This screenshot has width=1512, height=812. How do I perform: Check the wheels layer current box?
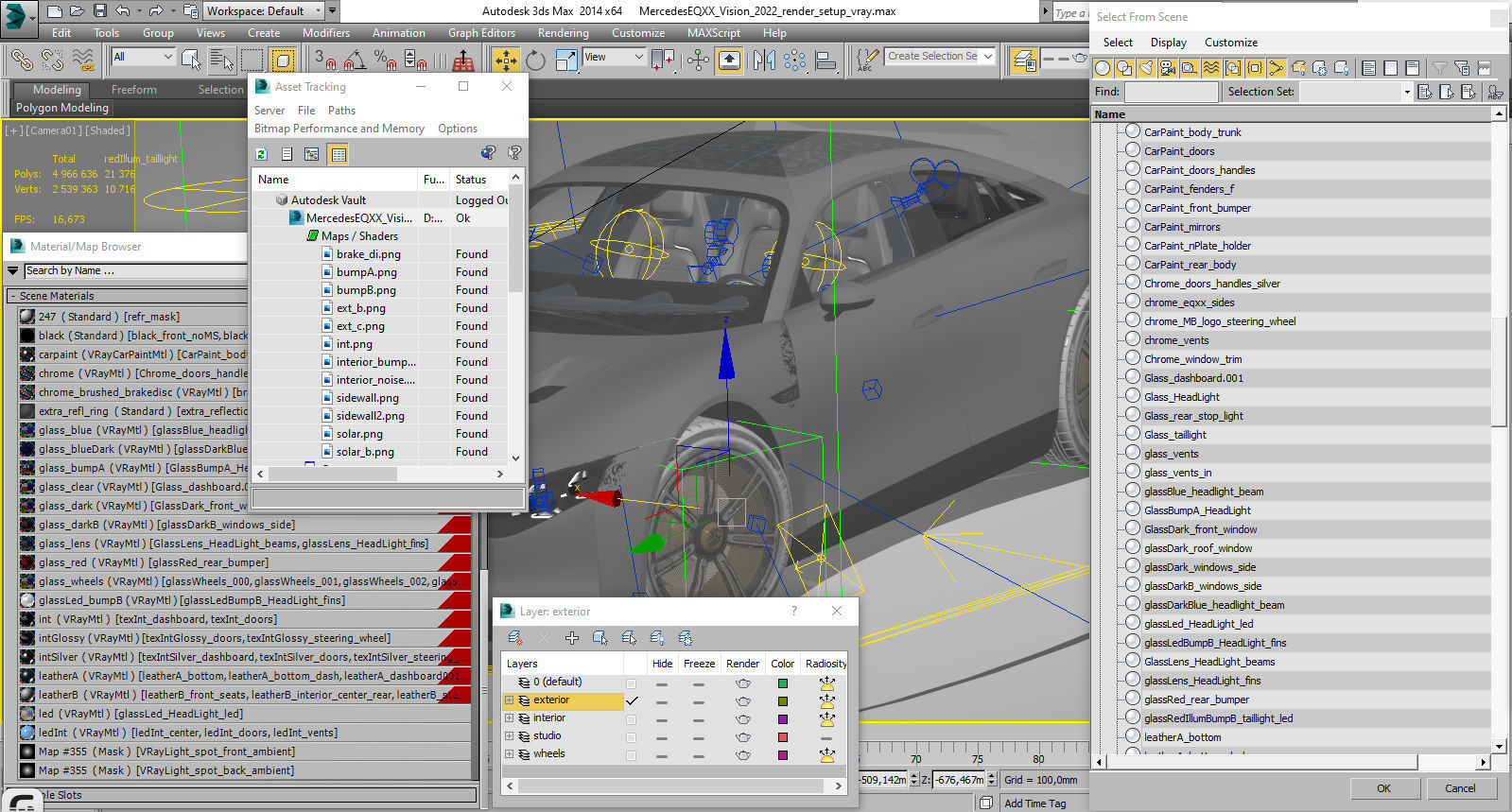pos(631,754)
